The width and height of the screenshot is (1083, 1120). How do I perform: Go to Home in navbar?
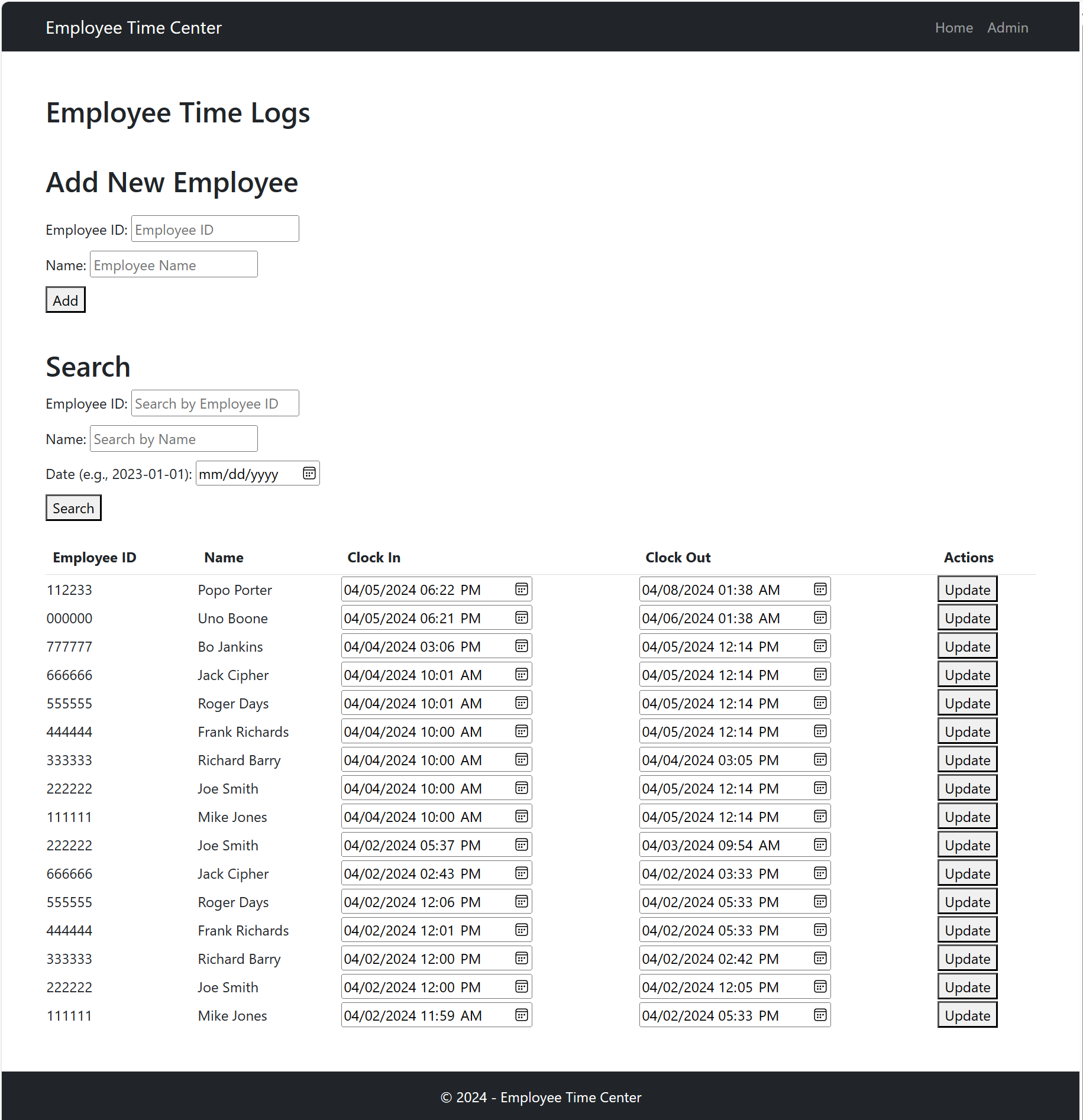click(953, 28)
